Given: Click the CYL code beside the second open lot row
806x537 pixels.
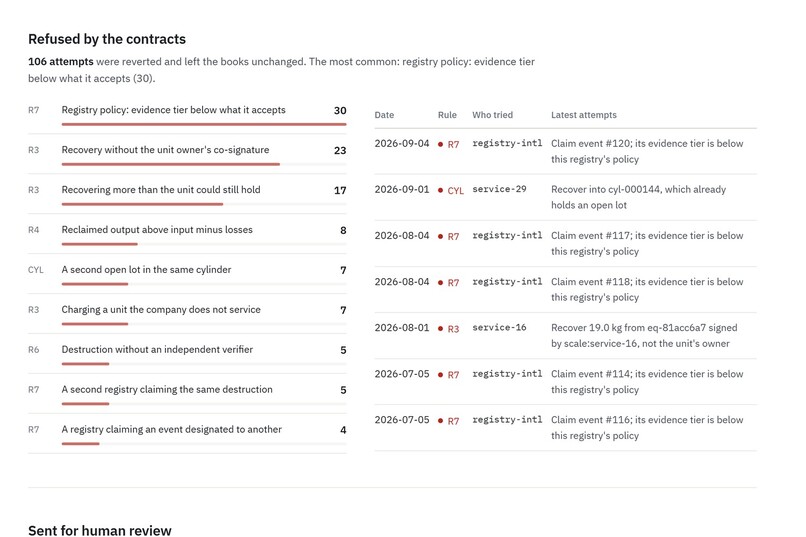Looking at the screenshot, I should [35, 270].
